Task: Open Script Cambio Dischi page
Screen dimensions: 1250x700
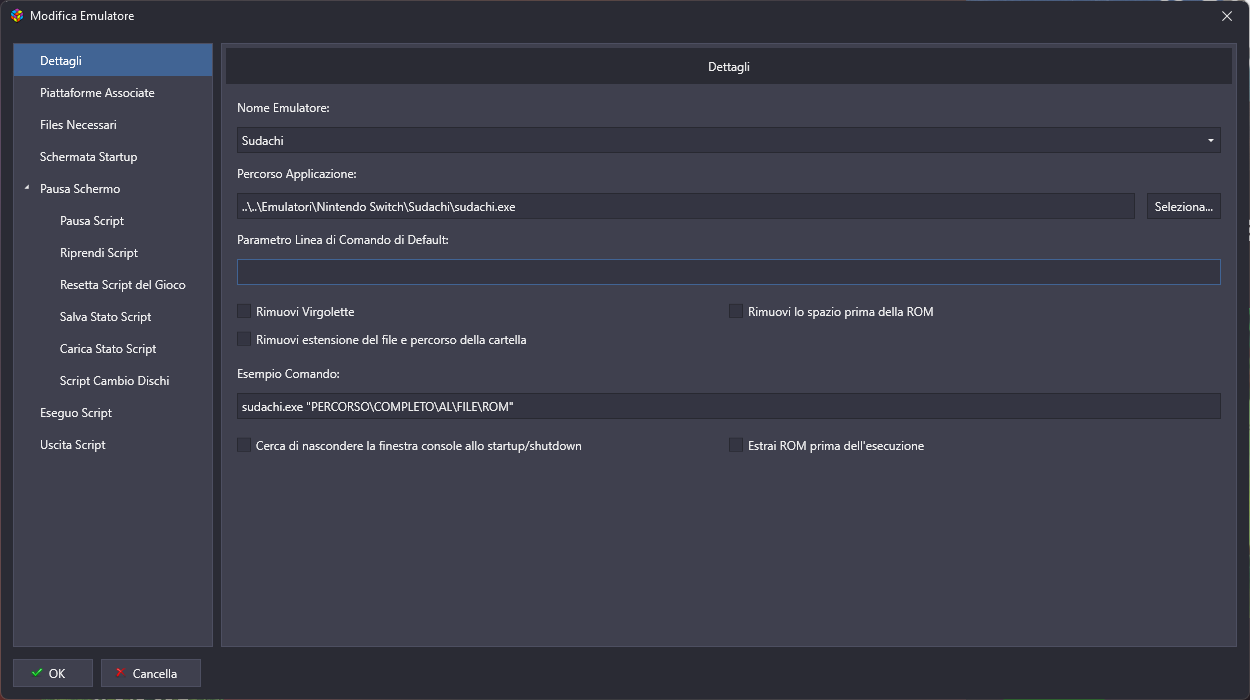Action: tap(115, 380)
